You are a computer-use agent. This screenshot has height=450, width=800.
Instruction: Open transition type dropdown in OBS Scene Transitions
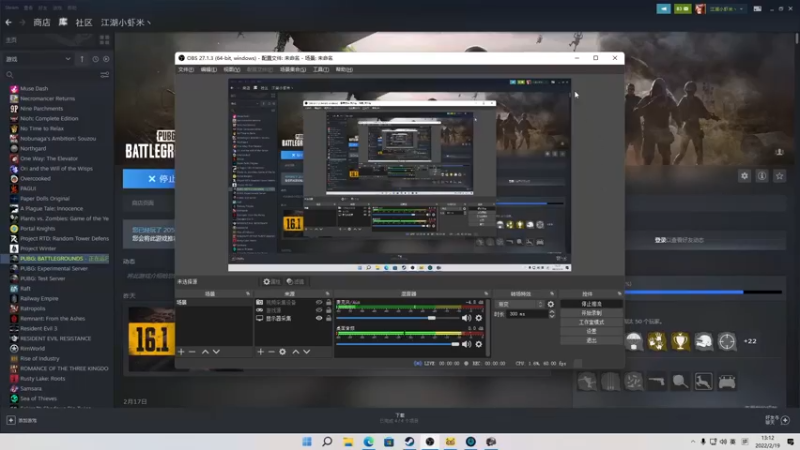pyautogui.click(x=519, y=304)
